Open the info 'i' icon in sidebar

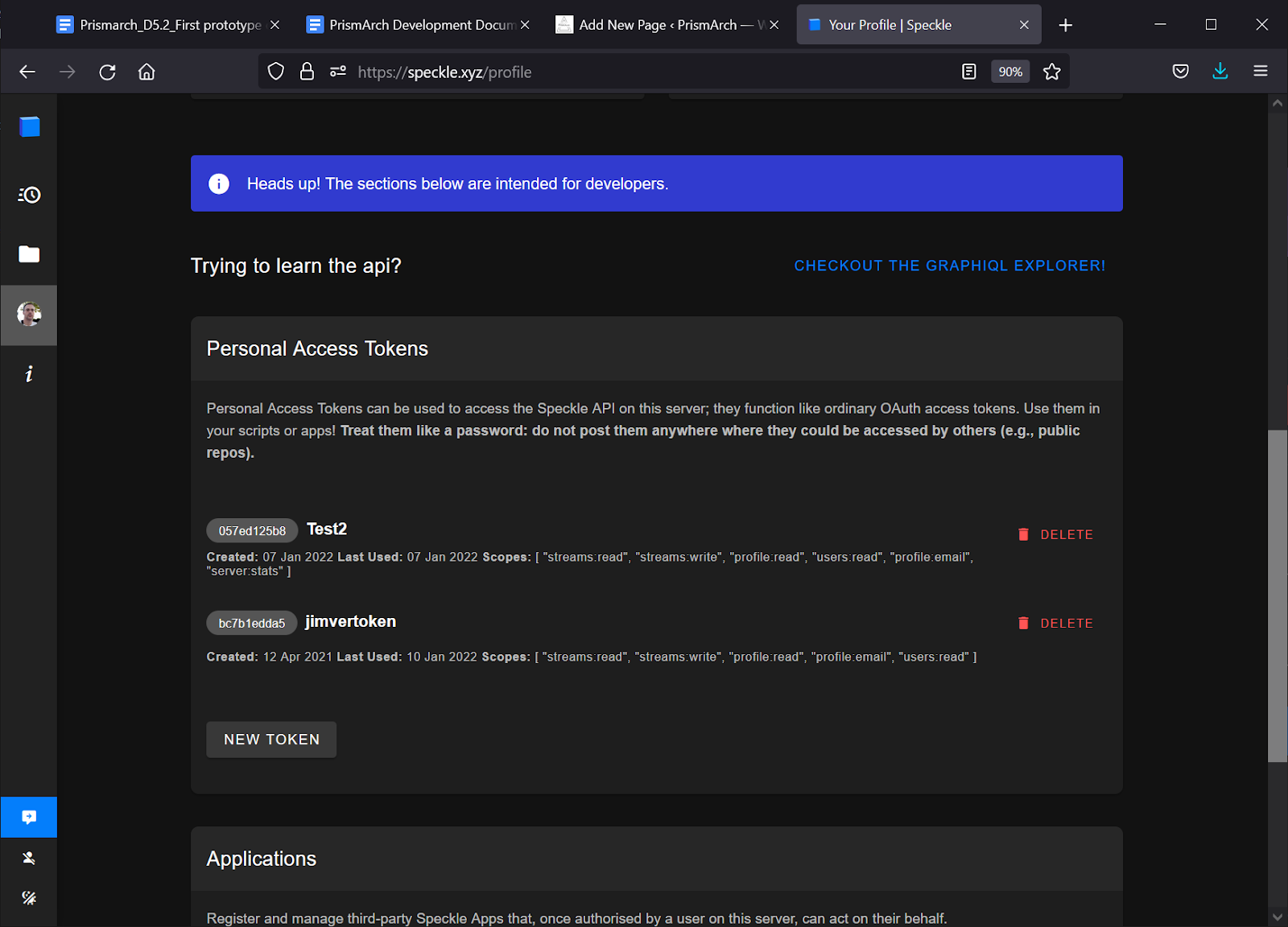[29, 373]
